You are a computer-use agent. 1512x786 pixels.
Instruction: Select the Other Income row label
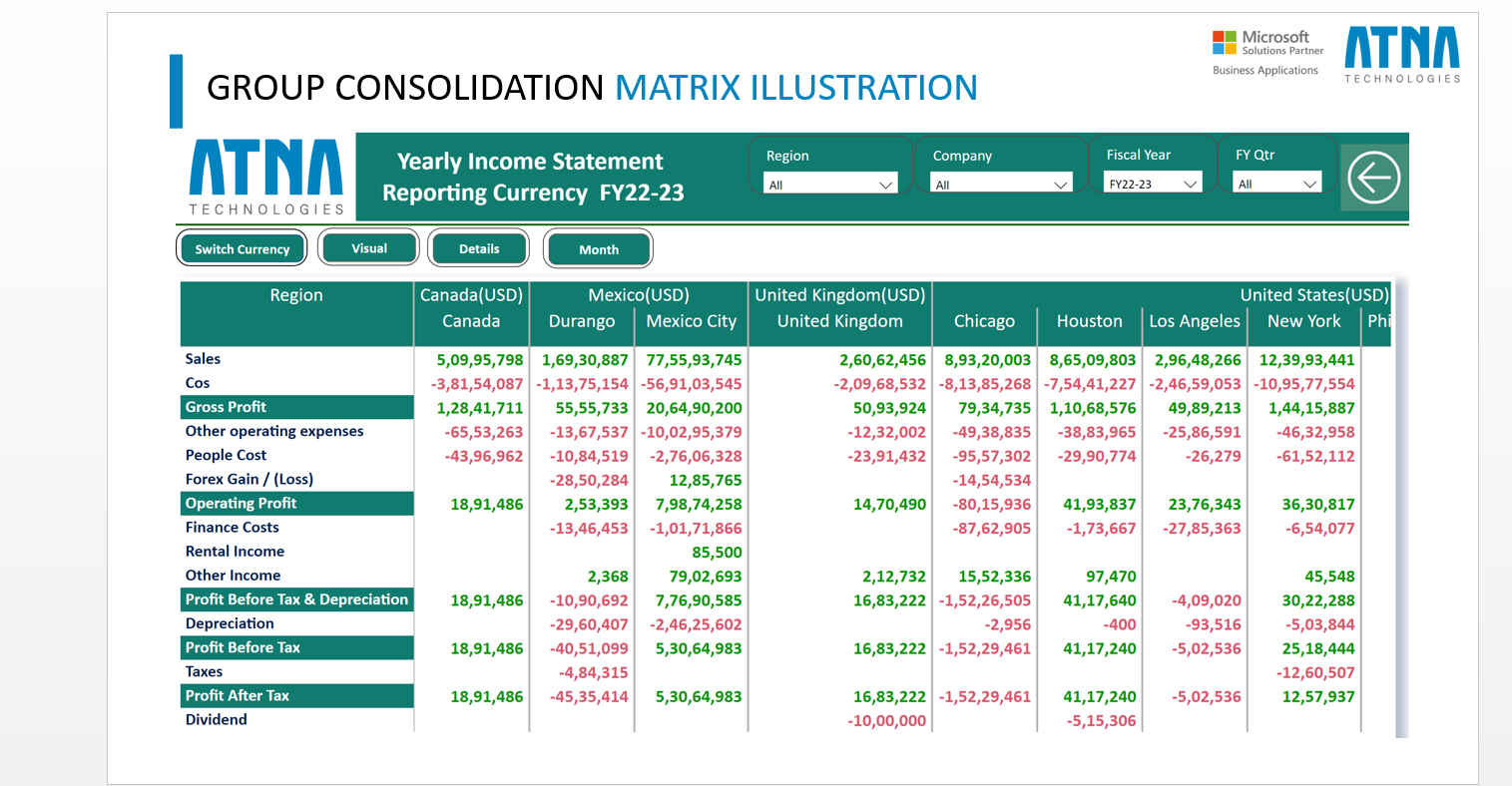tap(233, 576)
